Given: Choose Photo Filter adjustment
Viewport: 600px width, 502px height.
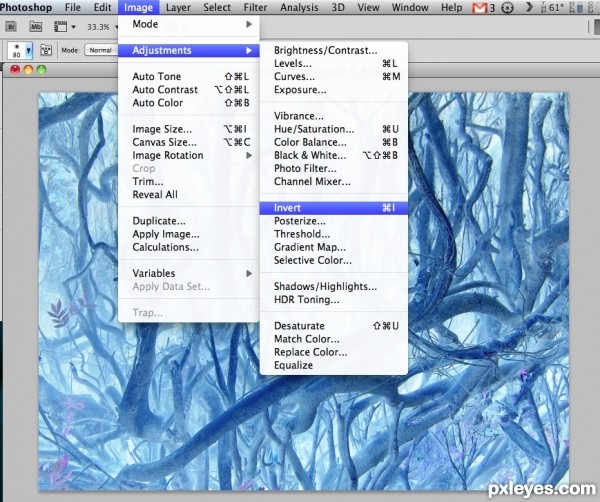Looking at the screenshot, I should coord(334,168).
